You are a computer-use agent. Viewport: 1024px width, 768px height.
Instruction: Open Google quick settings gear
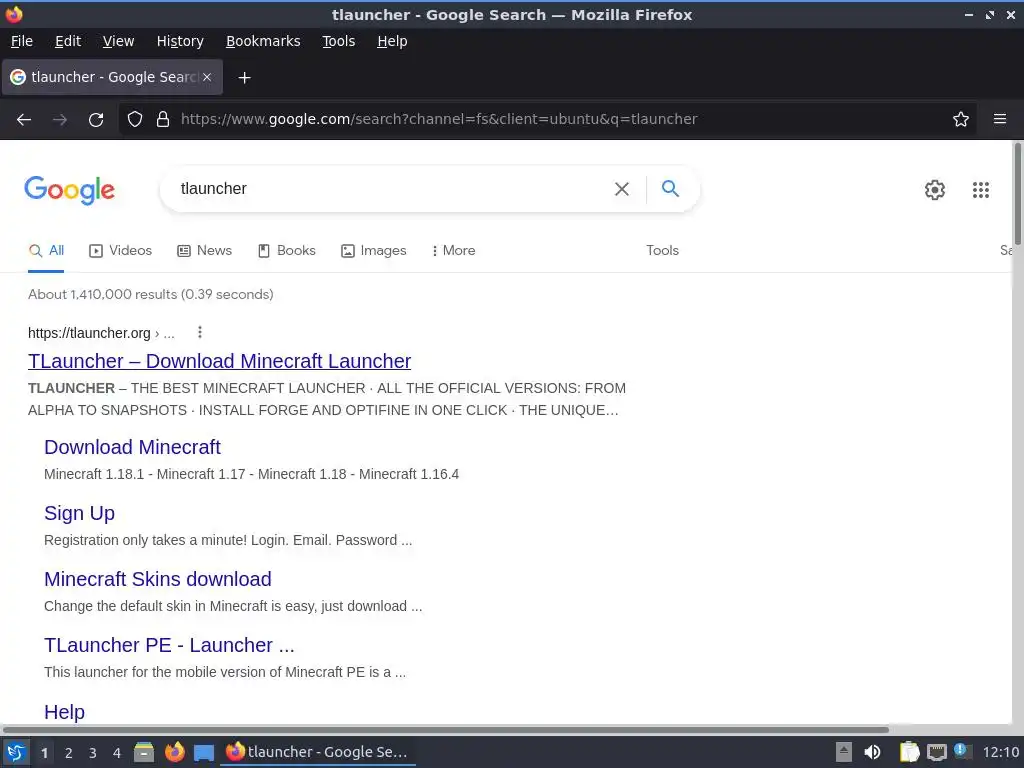[x=935, y=189]
